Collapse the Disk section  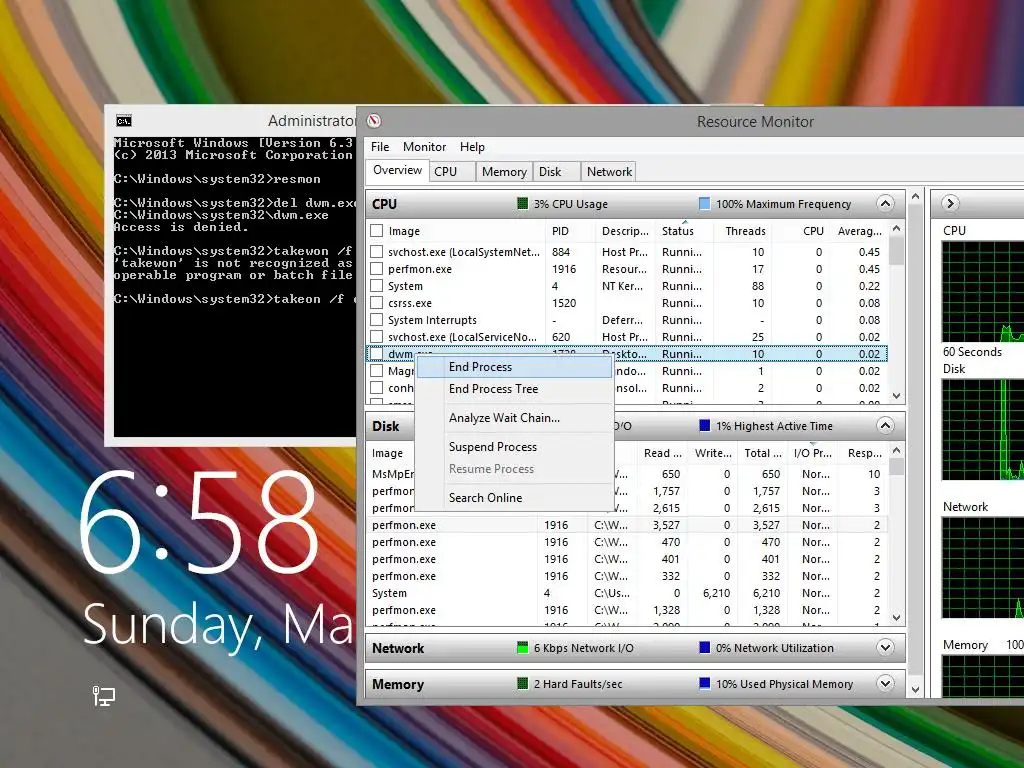885,426
